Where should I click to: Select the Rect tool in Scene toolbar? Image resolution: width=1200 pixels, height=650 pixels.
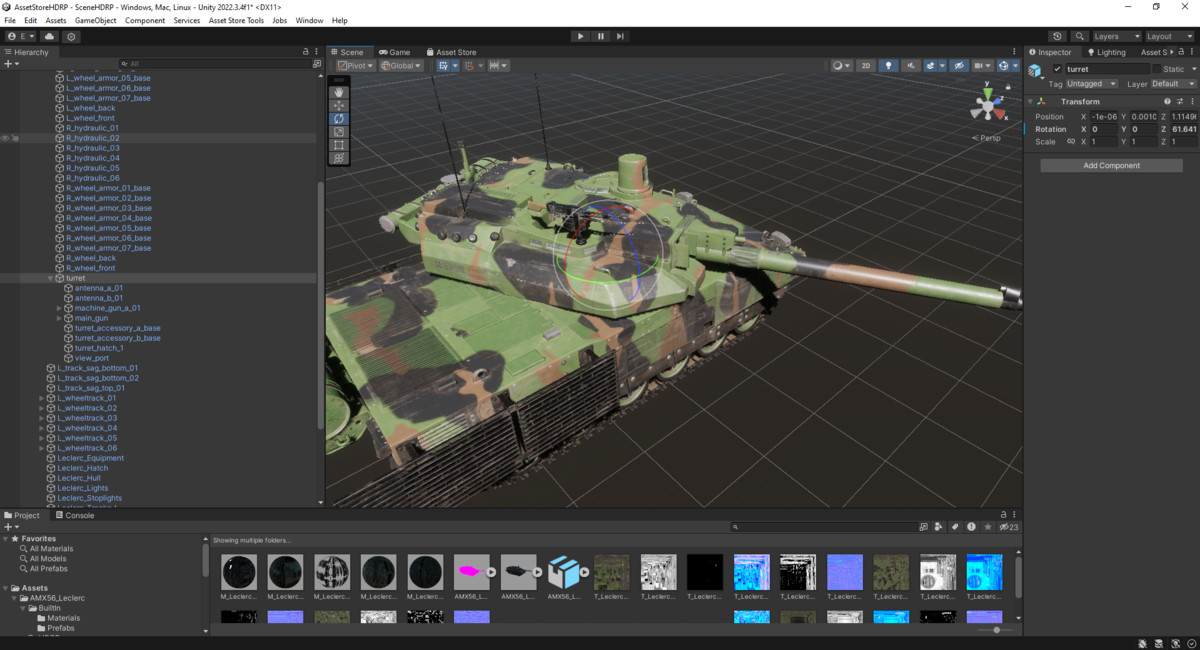[x=339, y=144]
